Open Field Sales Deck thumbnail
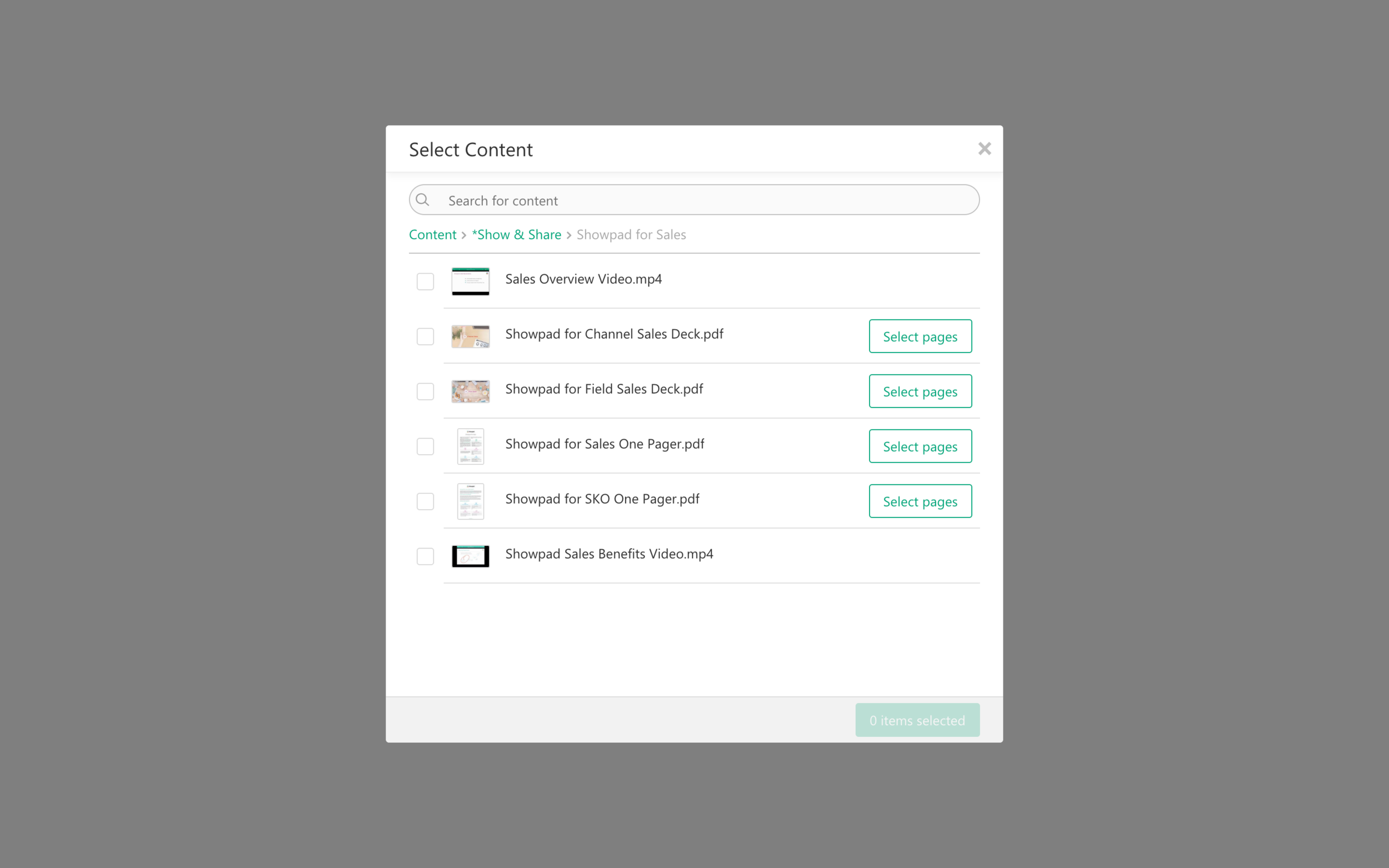 pos(470,392)
